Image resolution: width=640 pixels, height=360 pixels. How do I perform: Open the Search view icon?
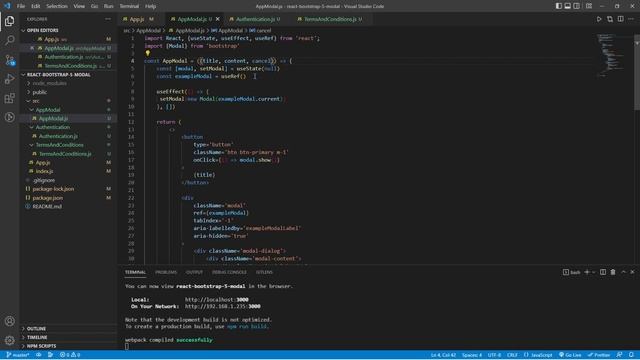9,40
